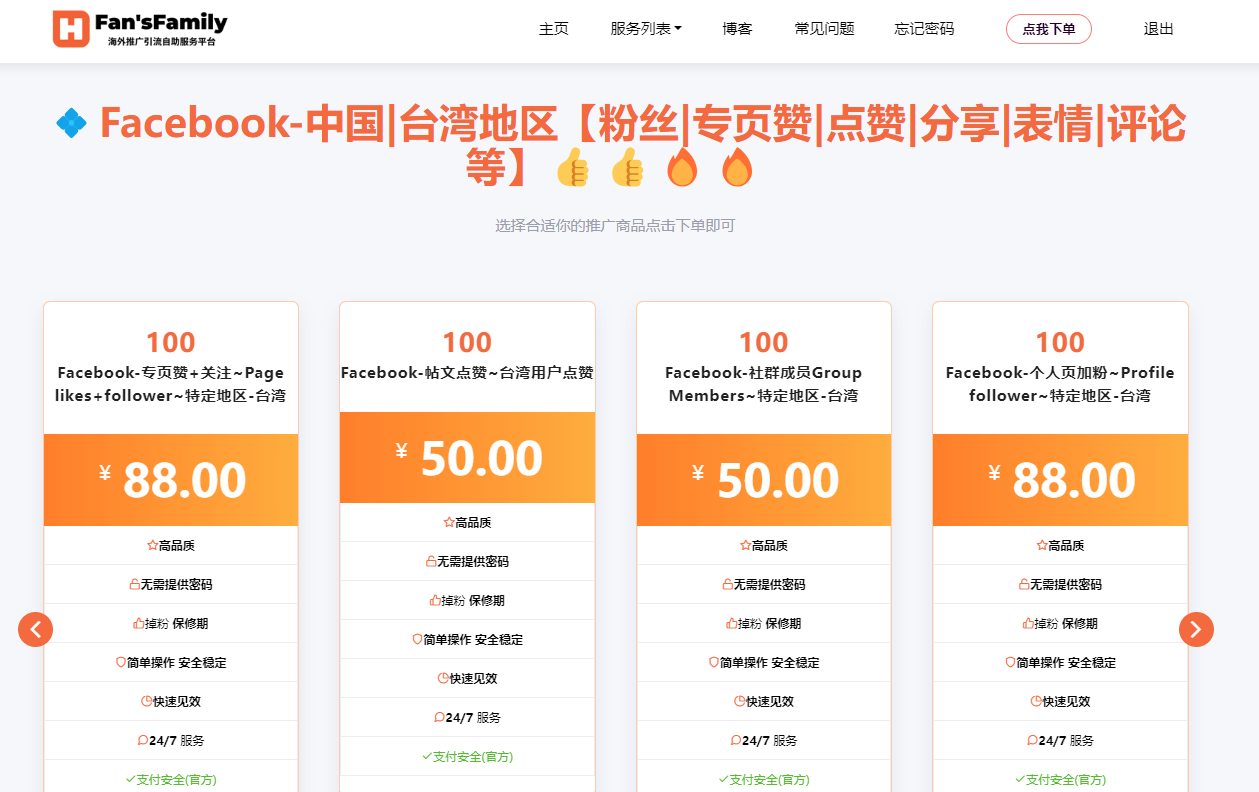Click 高品质 in the 专页赞 card
Screen dimensions: 1259x792
click(177, 546)
